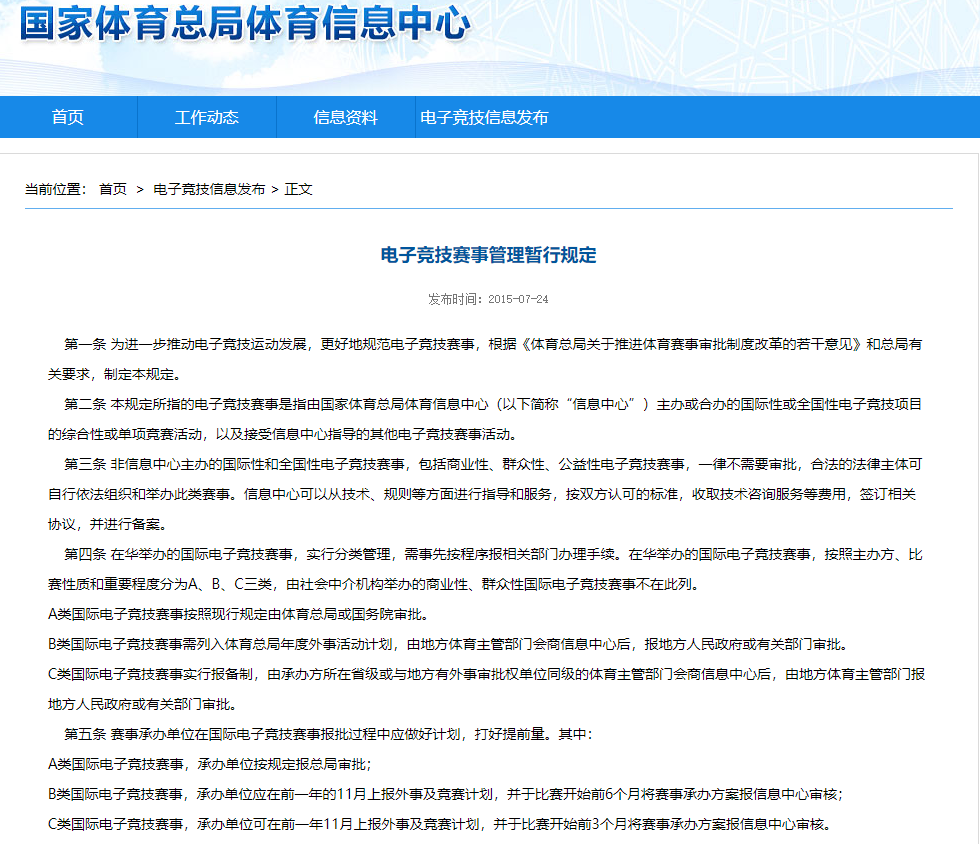Open the 工作动态 navigation item

207,118
